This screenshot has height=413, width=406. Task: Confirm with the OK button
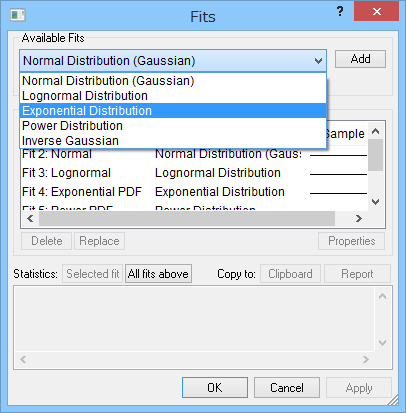coord(215,387)
